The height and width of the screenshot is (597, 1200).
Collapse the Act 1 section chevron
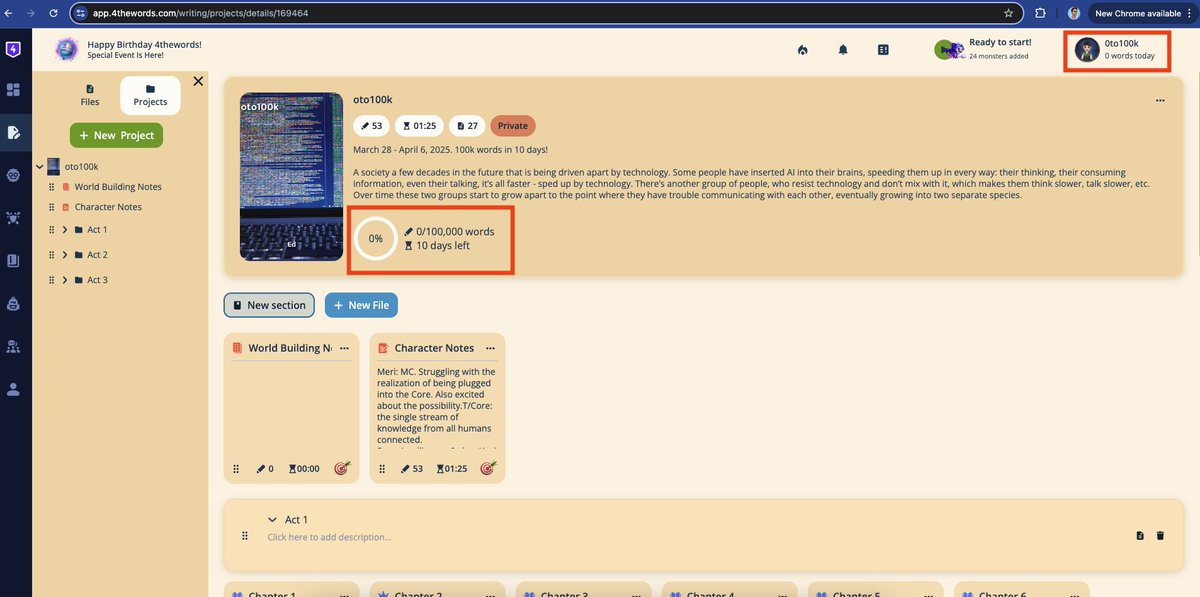(272, 520)
